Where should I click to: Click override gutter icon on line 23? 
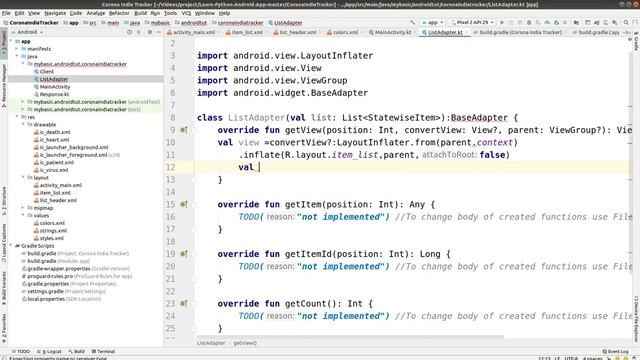[184, 304]
